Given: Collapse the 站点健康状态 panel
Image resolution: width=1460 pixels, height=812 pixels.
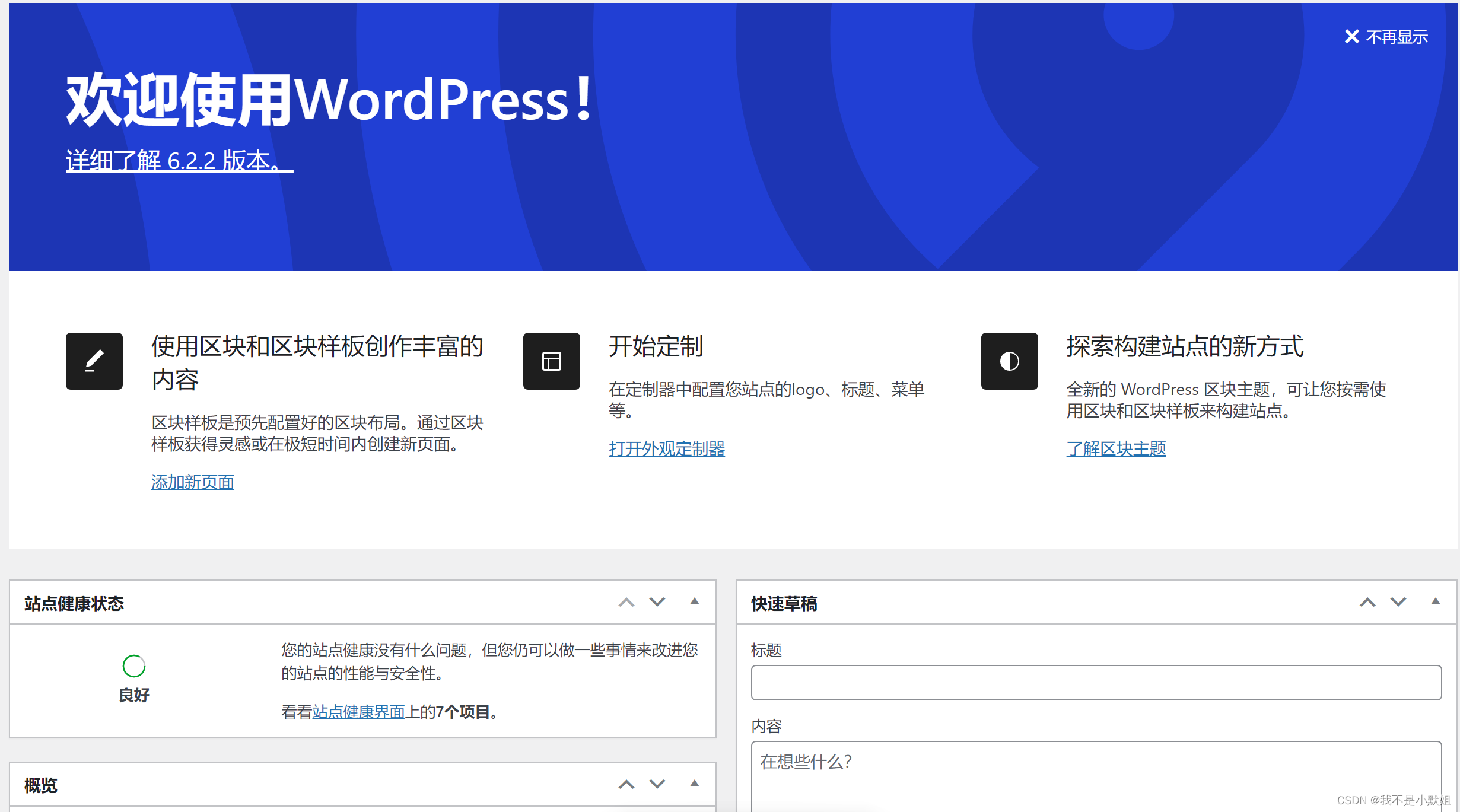Looking at the screenshot, I should (694, 602).
